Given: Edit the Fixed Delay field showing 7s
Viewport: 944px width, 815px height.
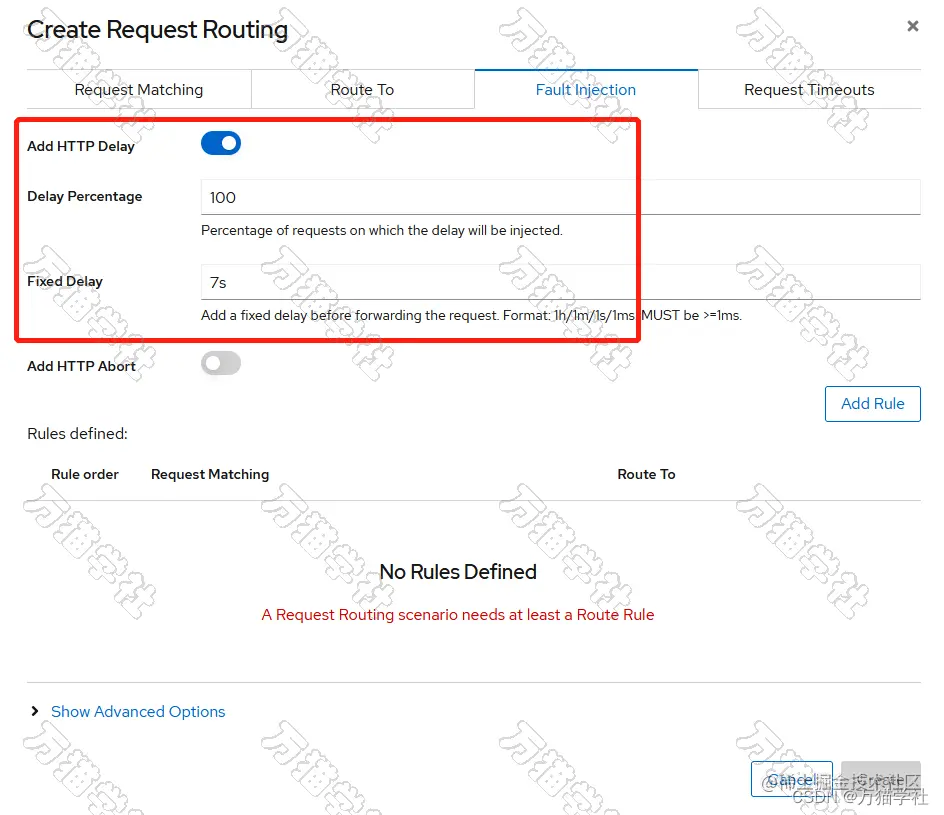Looking at the screenshot, I should [x=560, y=282].
